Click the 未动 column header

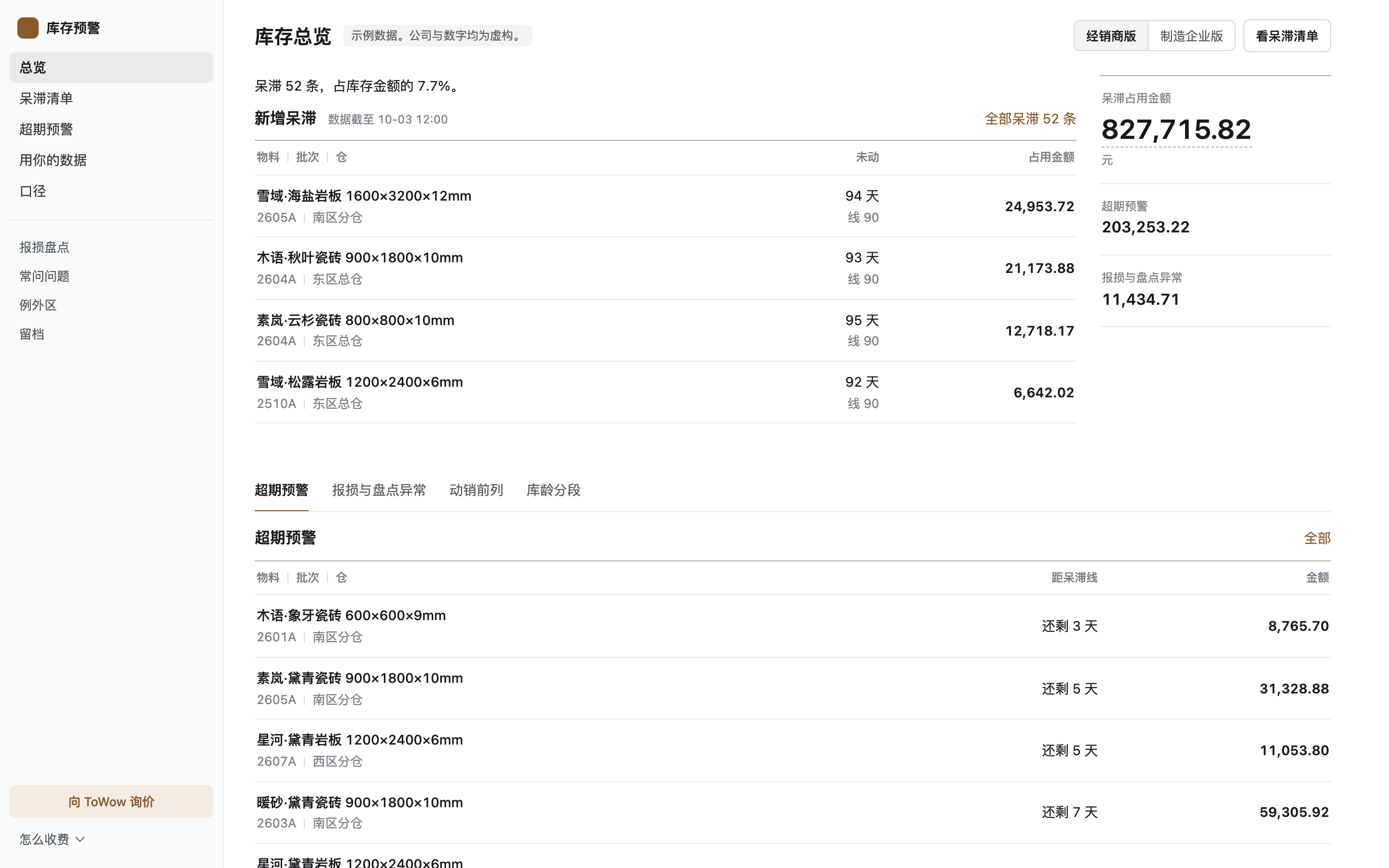[867, 157]
